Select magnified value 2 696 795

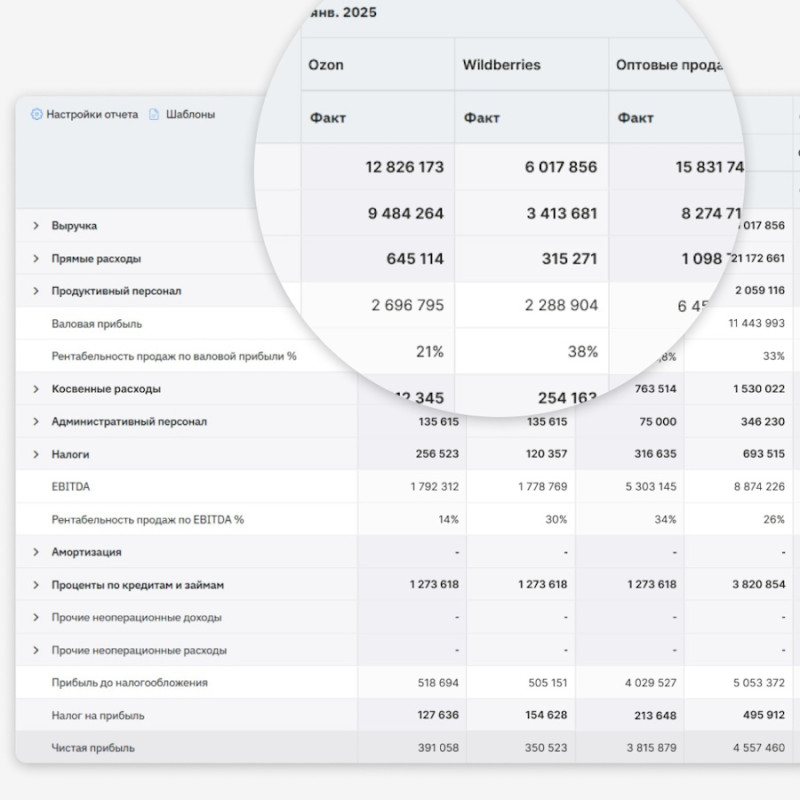tap(408, 305)
